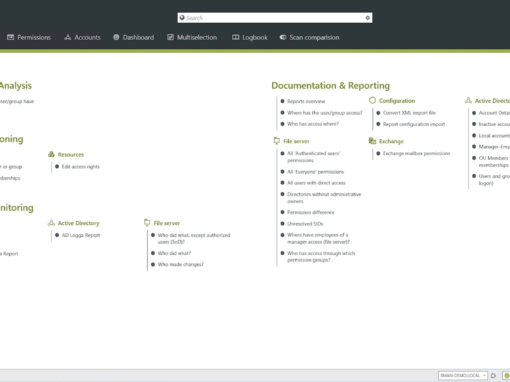This screenshot has height=382, width=510.
Task: Click the Logbook book icon
Action: click(x=236, y=37)
